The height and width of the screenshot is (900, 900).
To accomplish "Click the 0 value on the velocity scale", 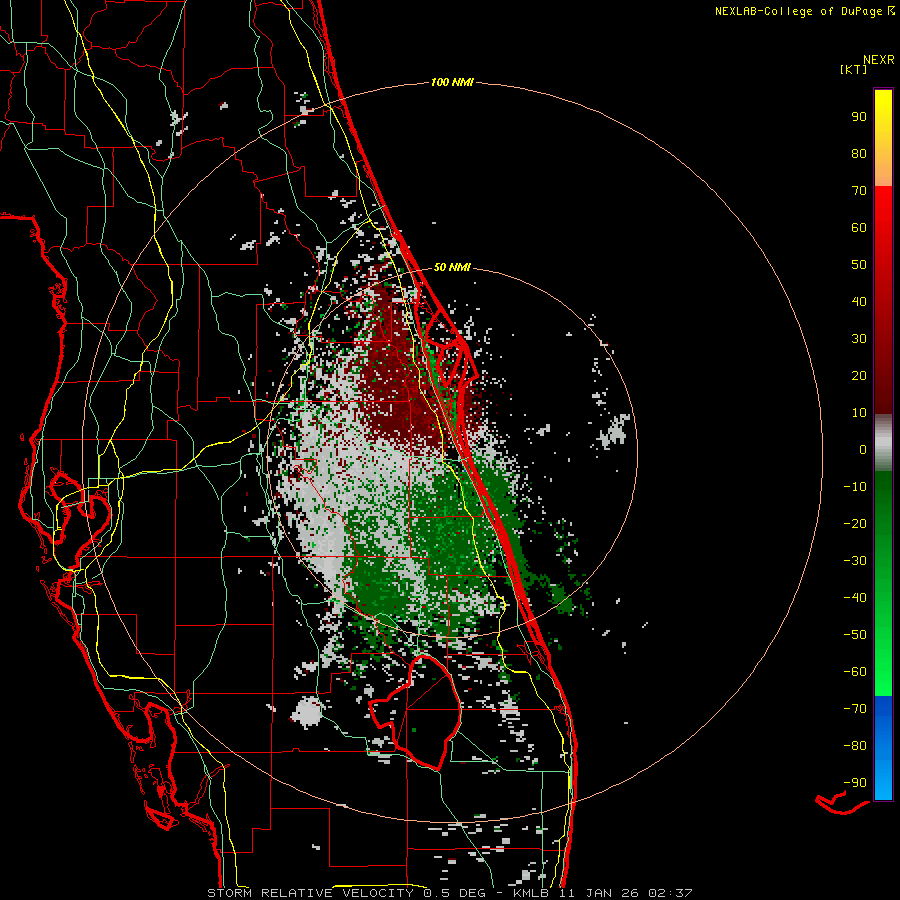I will (863, 449).
